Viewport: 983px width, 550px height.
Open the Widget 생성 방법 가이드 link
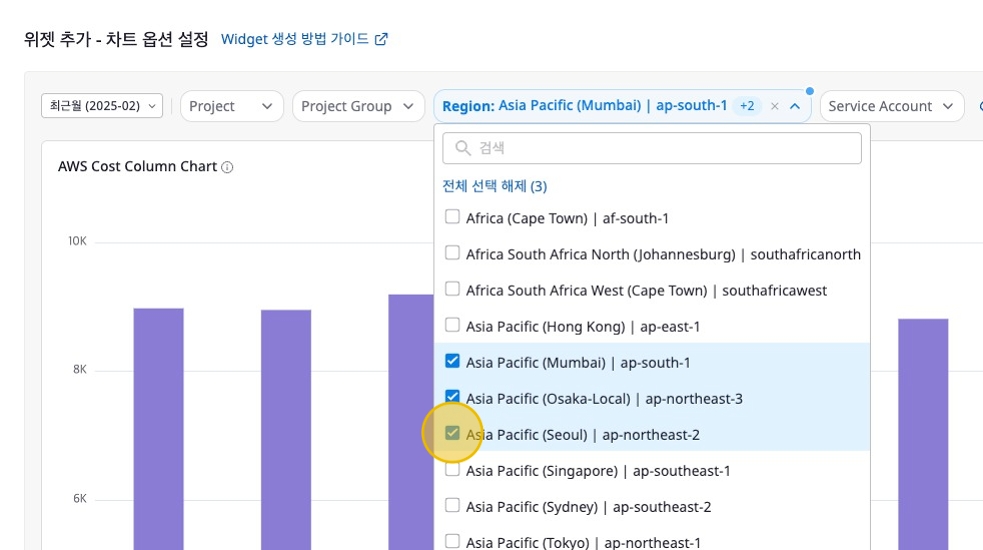(x=295, y=40)
